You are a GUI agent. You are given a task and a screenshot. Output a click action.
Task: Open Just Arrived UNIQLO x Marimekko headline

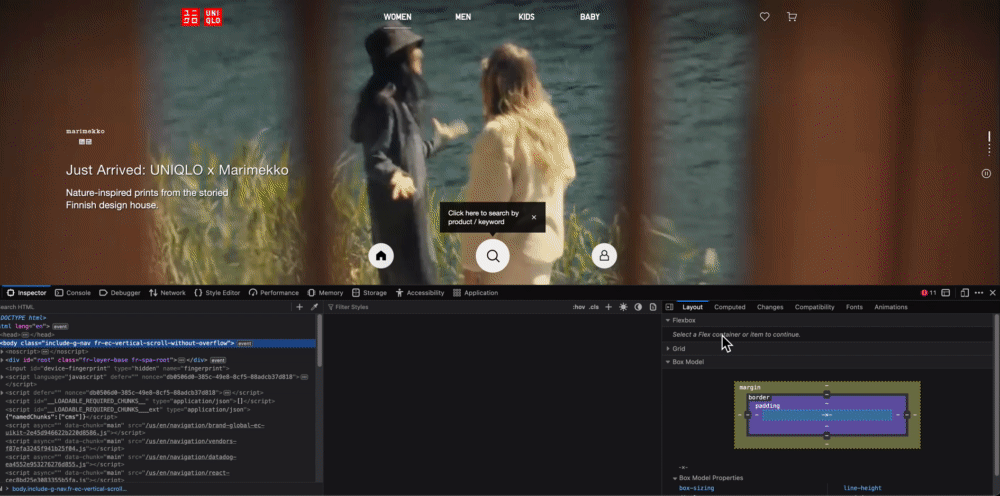[177, 170]
